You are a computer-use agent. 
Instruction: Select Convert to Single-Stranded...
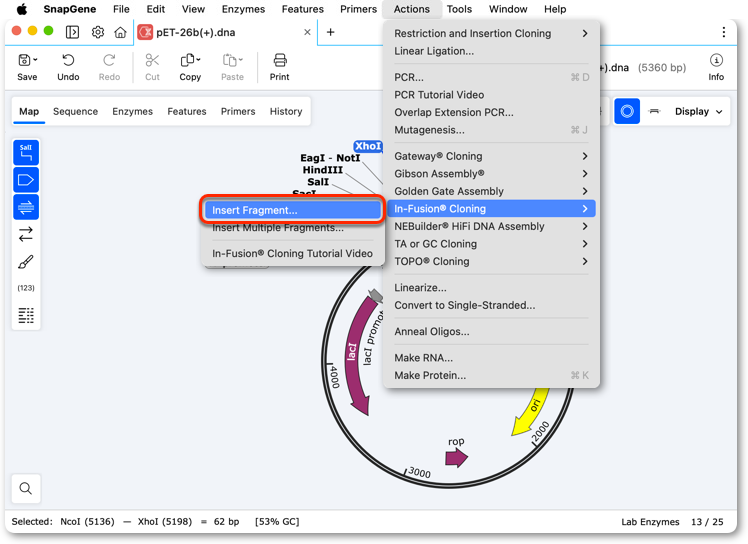tap(491, 305)
